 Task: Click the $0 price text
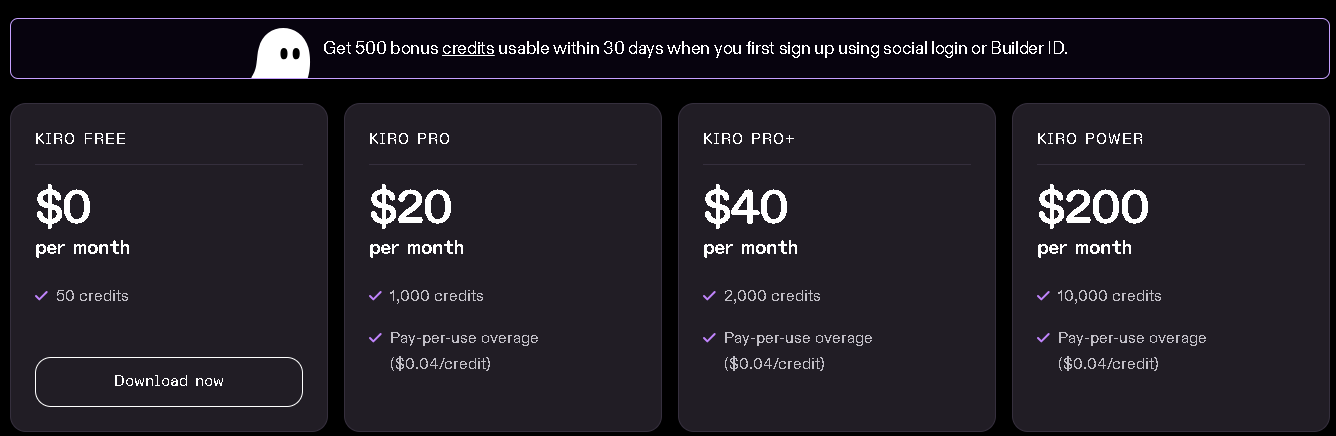[x=63, y=207]
